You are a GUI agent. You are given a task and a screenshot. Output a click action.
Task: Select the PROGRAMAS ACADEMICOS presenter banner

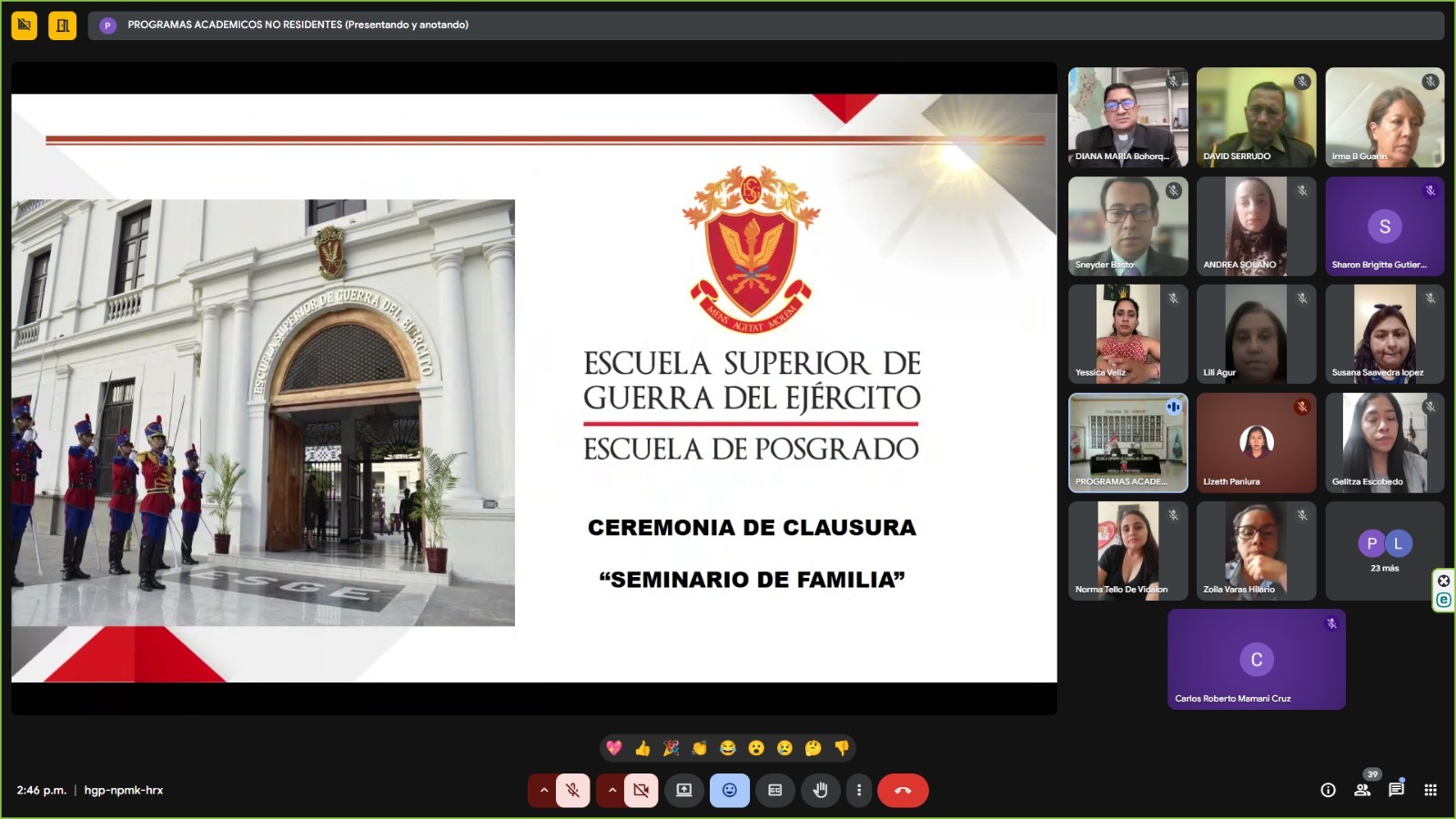(x=298, y=25)
